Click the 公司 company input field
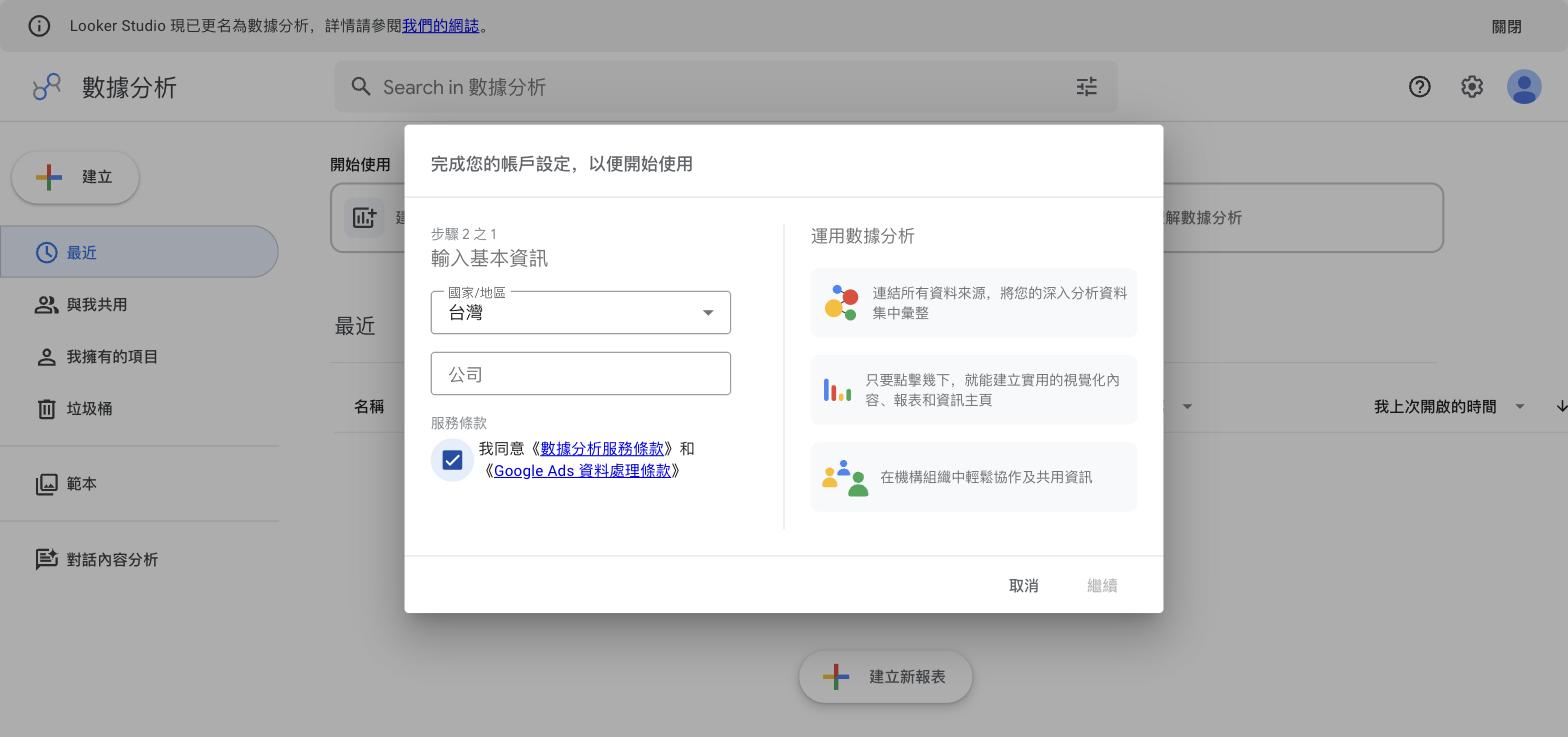Screen dimensions: 1568x737 pos(581,374)
